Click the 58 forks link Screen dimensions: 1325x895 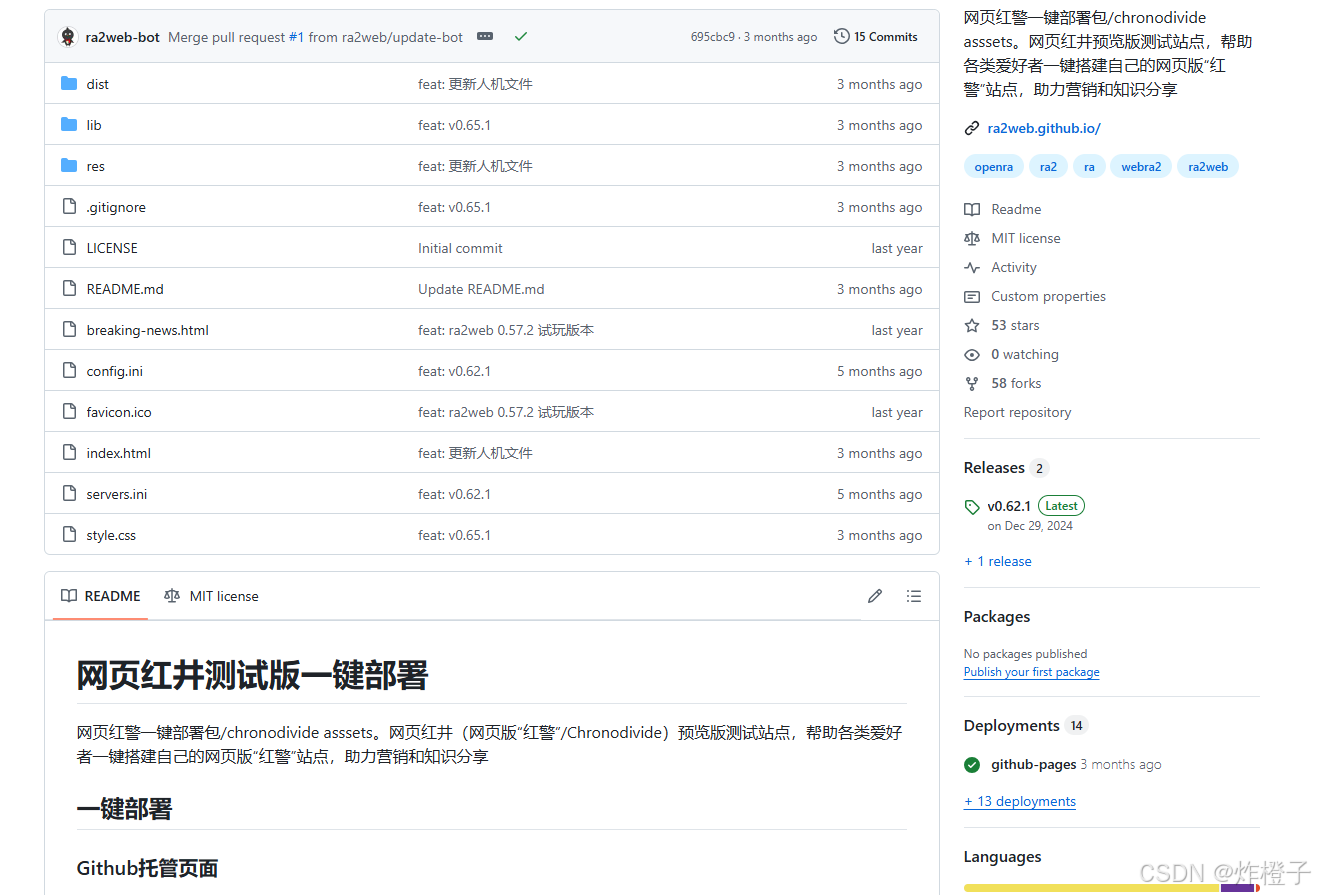pyautogui.click(x=1003, y=383)
